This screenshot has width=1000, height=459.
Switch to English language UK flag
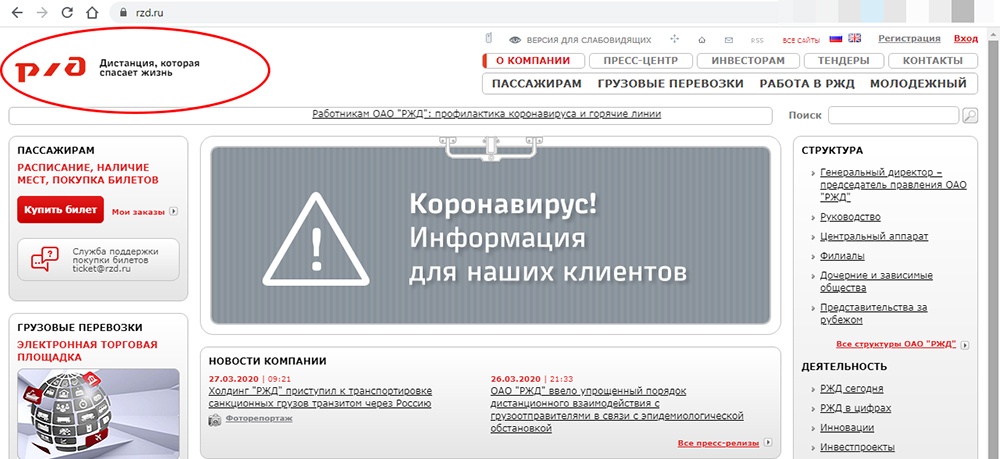[855, 38]
